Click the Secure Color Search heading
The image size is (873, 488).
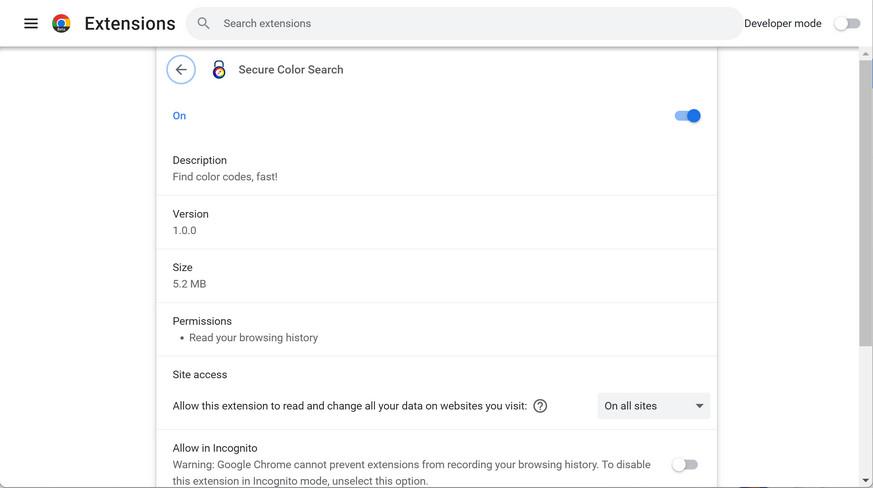pos(291,69)
